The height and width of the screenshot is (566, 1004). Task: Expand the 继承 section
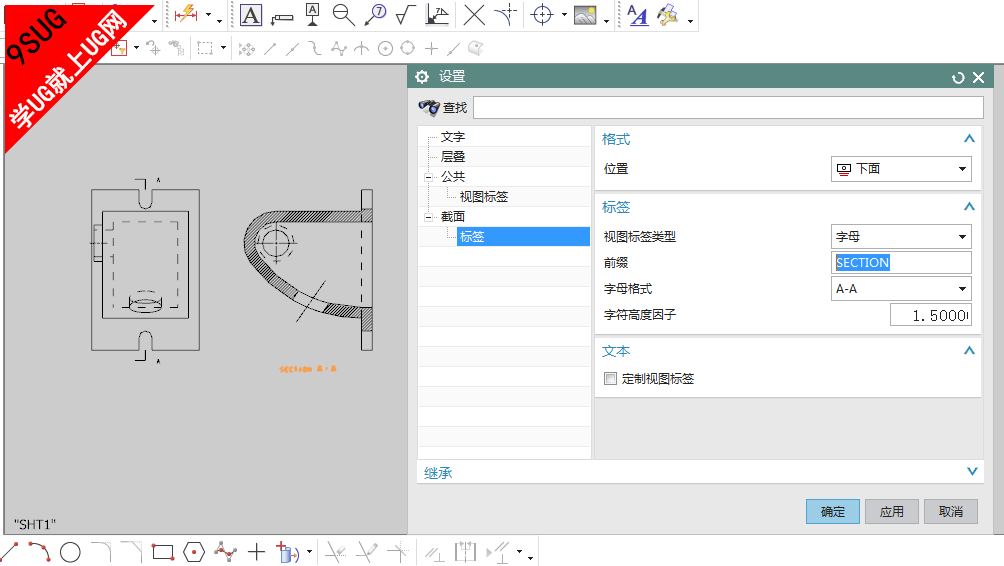(972, 471)
